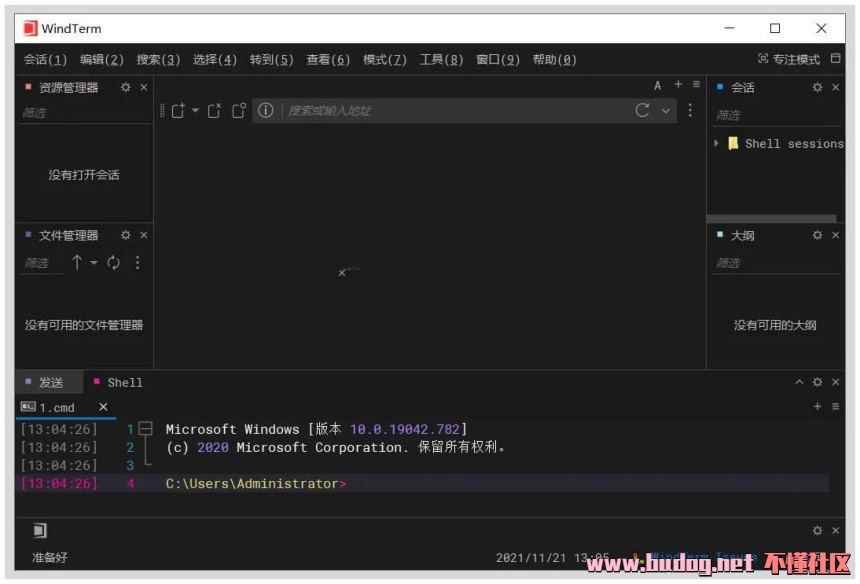This screenshot has height=584, width=860.
Task: Click the duplicate session toolbar icon
Action: [239, 111]
